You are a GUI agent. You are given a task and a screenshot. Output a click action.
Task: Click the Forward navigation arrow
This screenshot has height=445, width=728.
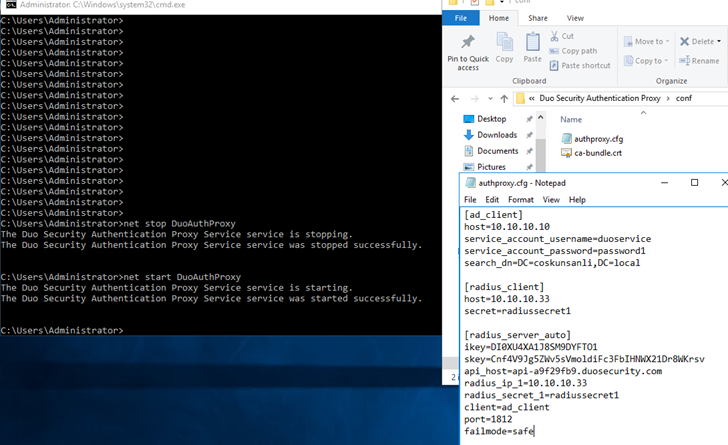coord(474,98)
